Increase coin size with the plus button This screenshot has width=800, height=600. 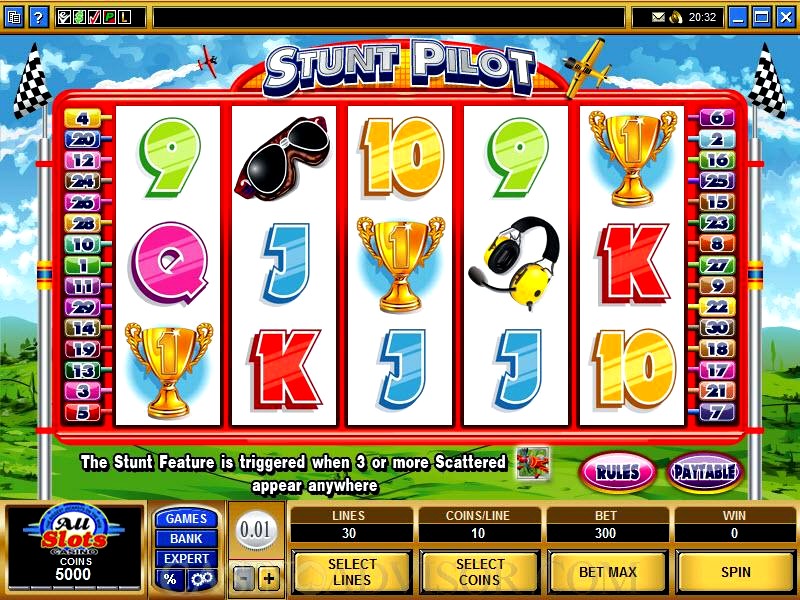(269, 578)
